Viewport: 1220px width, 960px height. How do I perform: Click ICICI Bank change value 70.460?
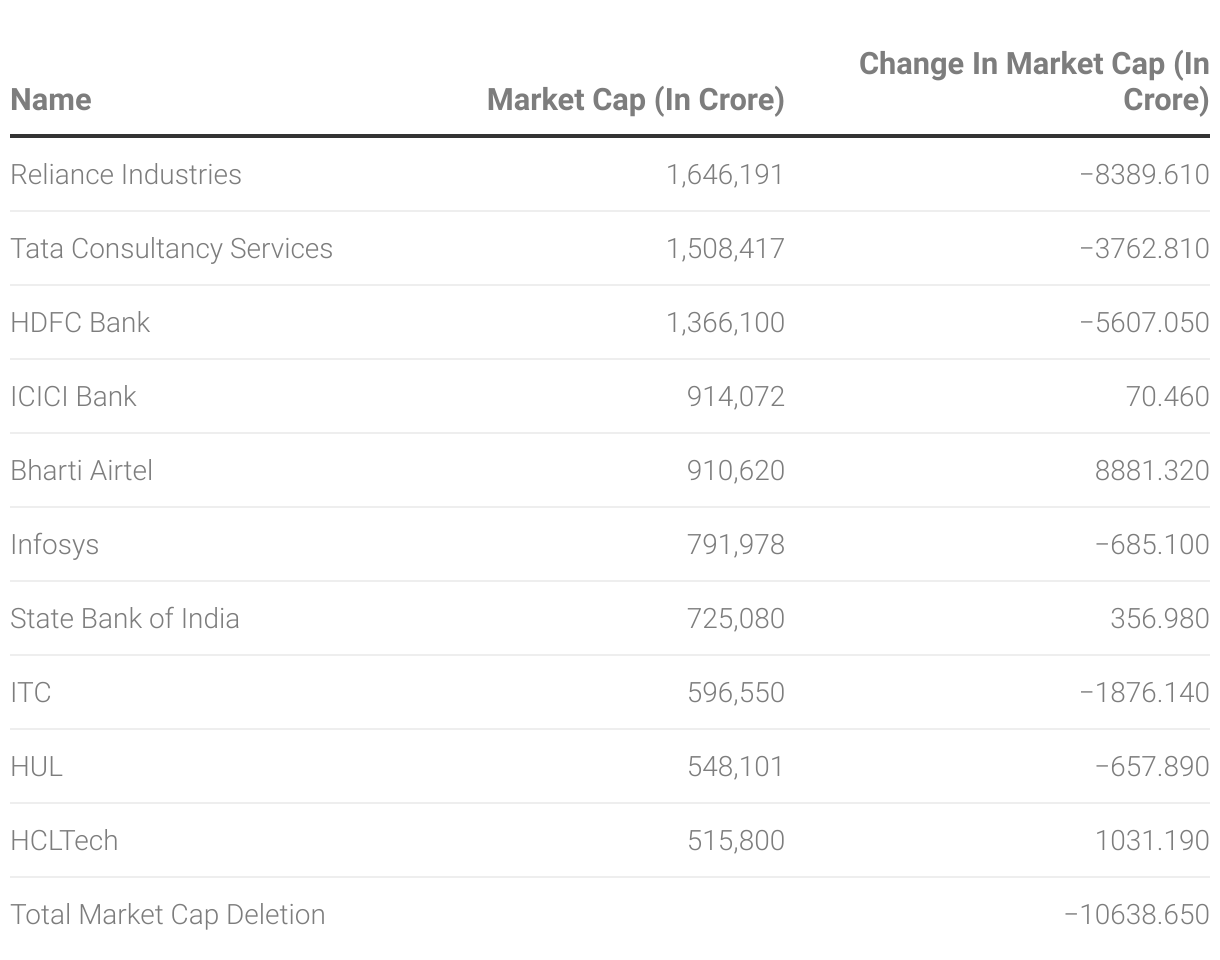pyautogui.click(x=1167, y=396)
